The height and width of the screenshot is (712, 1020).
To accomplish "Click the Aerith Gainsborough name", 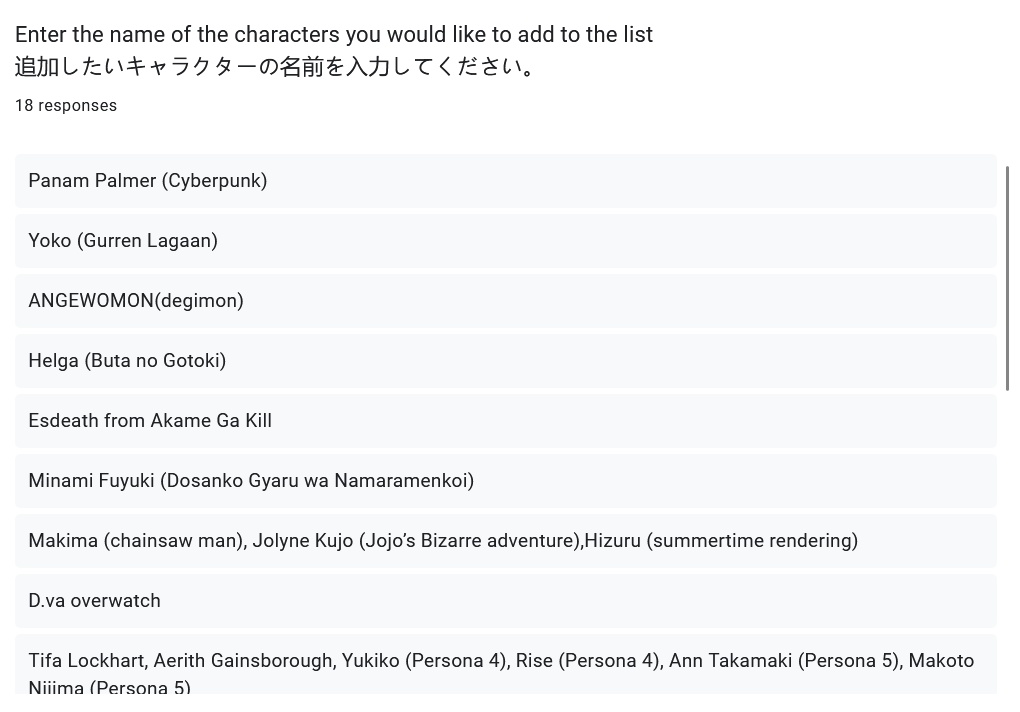I will tap(244, 661).
